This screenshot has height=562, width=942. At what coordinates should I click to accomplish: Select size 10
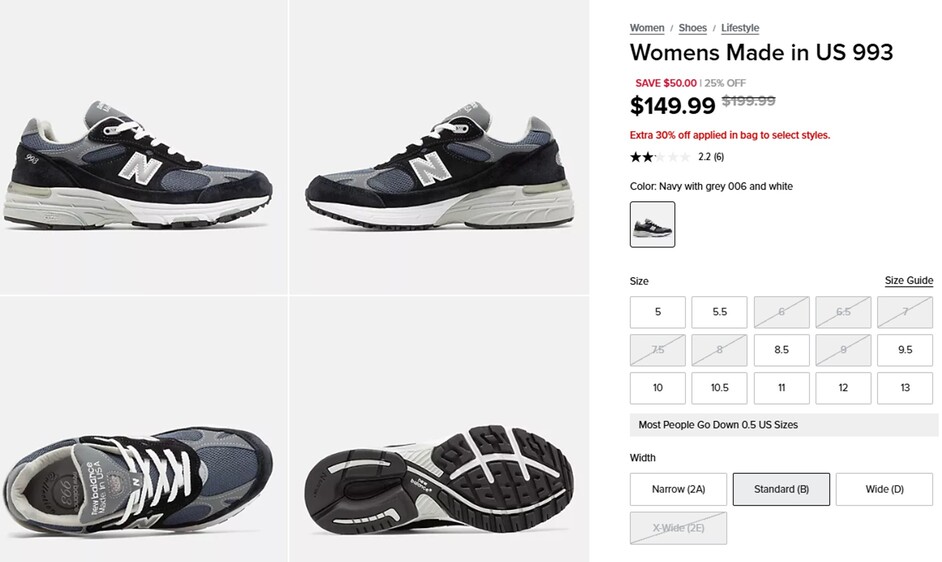pyautogui.click(x=657, y=388)
